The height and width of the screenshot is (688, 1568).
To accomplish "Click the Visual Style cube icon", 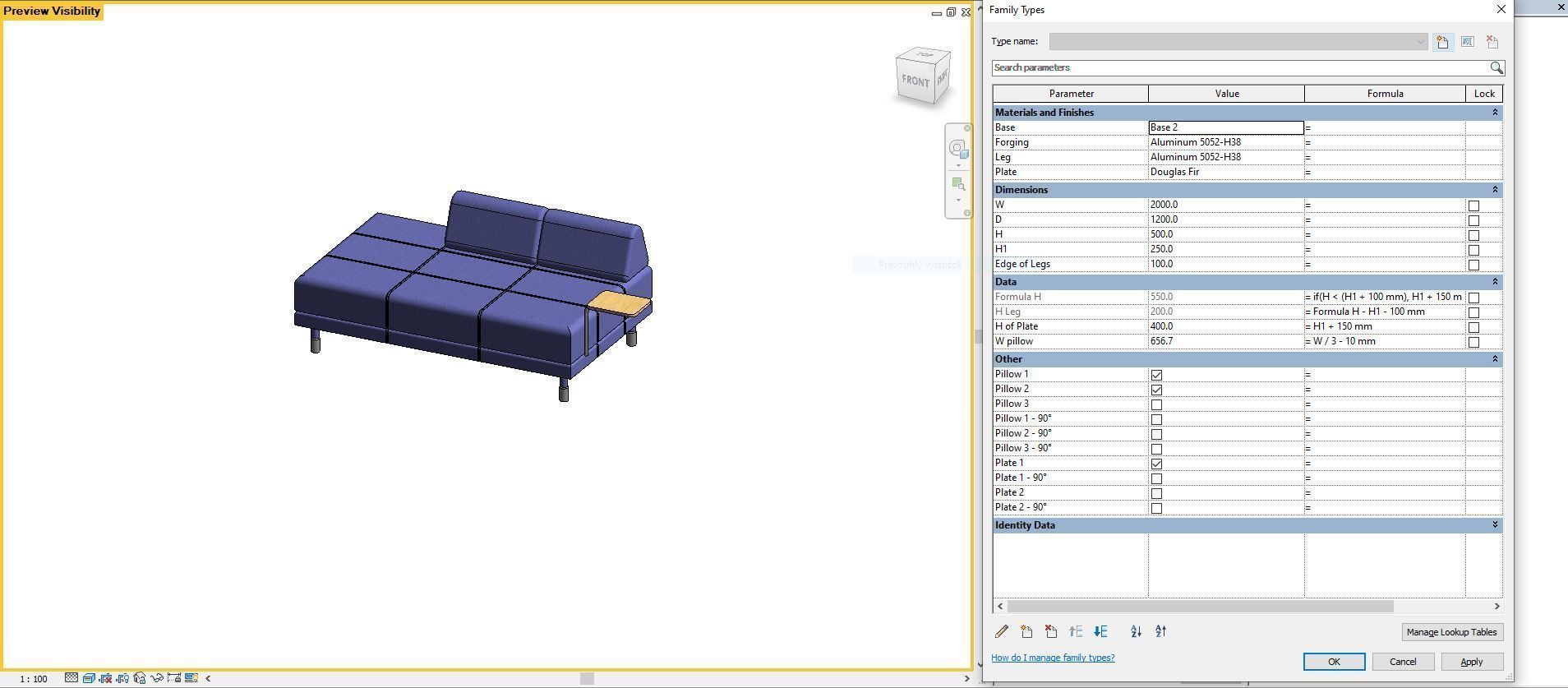I will [88, 678].
